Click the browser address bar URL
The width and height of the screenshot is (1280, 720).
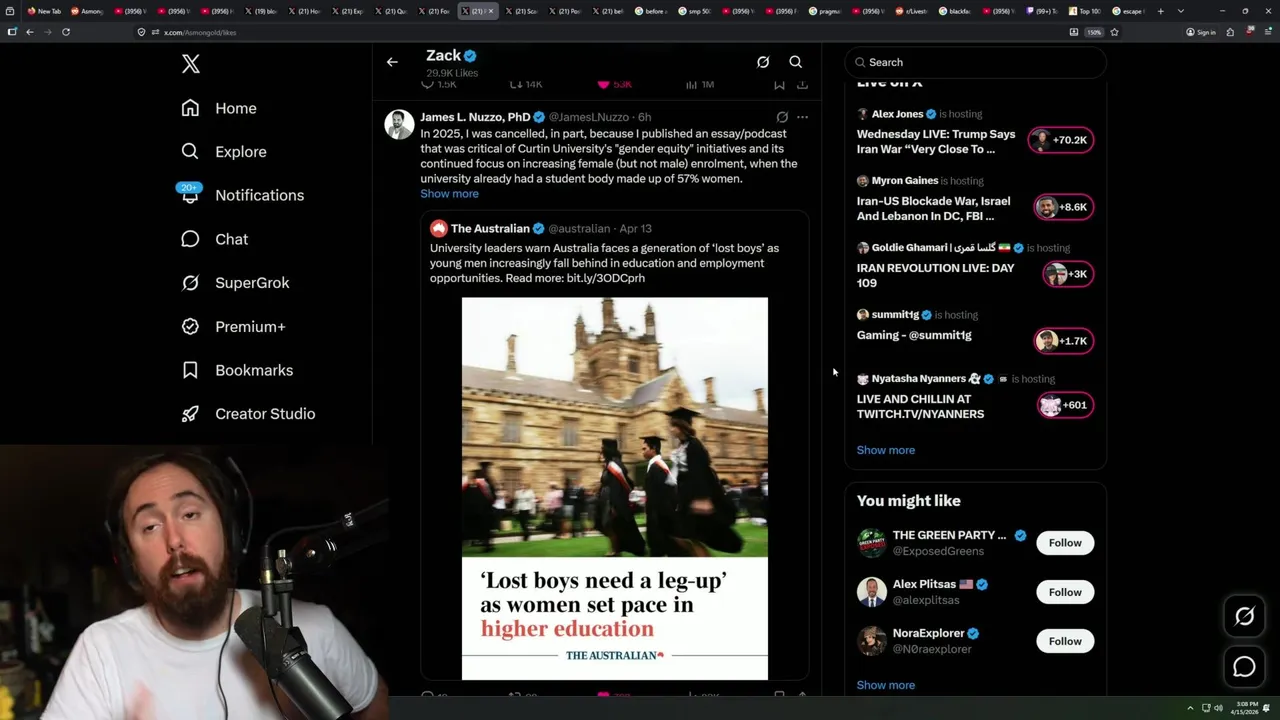(200, 32)
